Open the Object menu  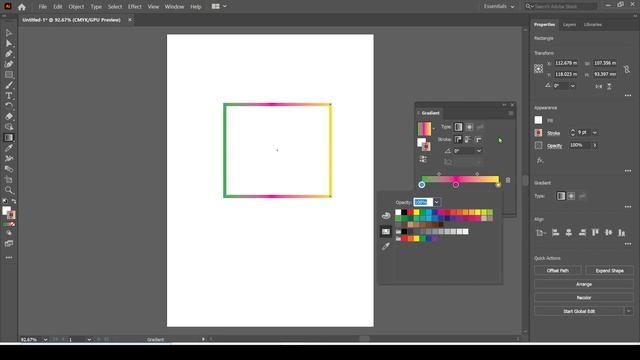click(76, 7)
